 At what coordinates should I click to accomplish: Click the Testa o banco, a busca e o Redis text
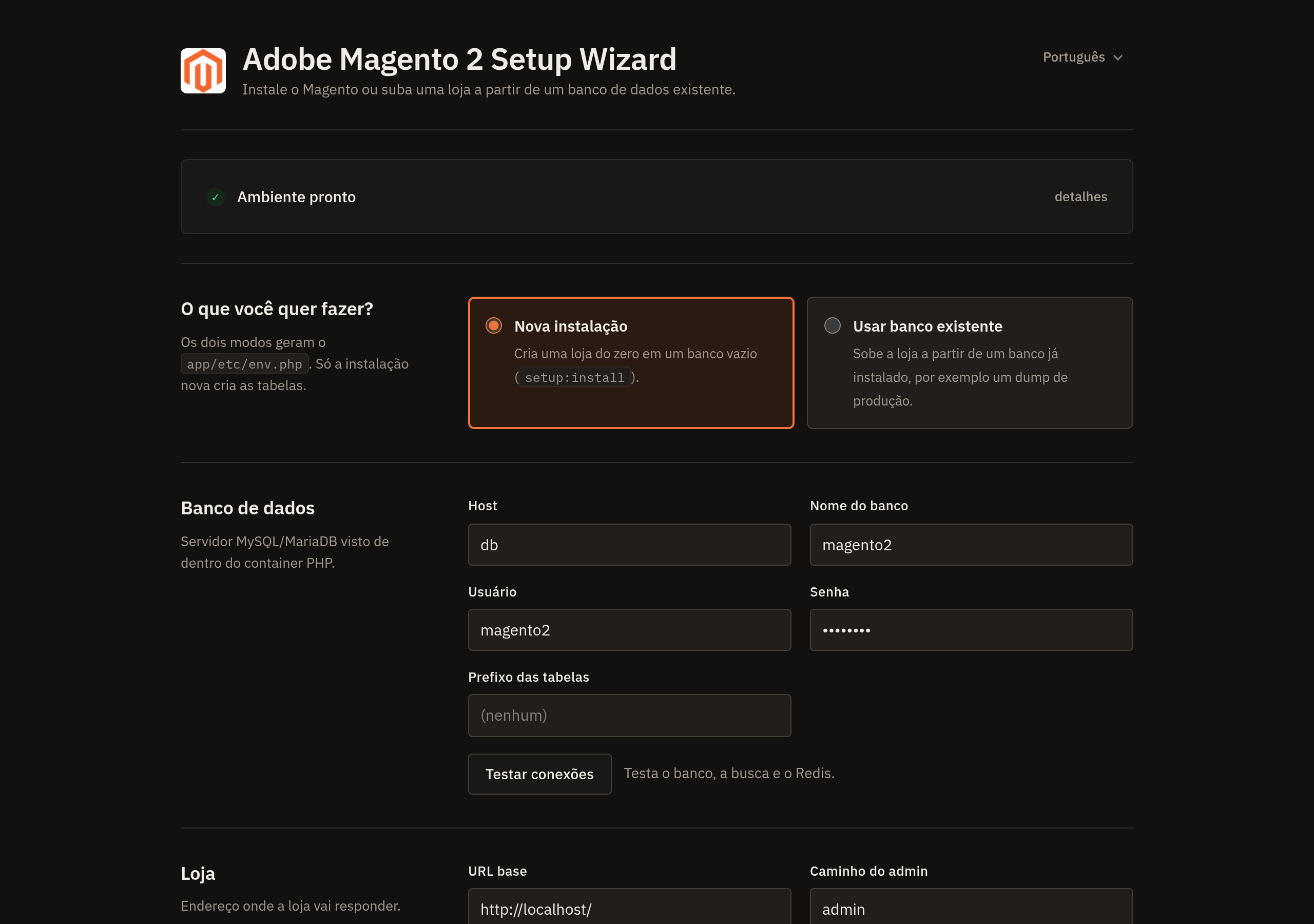pyautogui.click(x=728, y=774)
